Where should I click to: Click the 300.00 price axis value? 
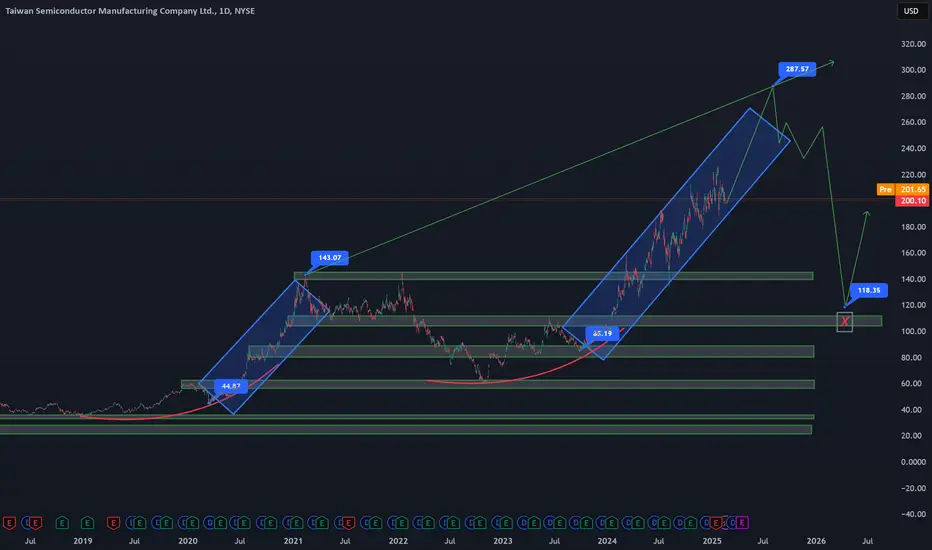tap(913, 70)
